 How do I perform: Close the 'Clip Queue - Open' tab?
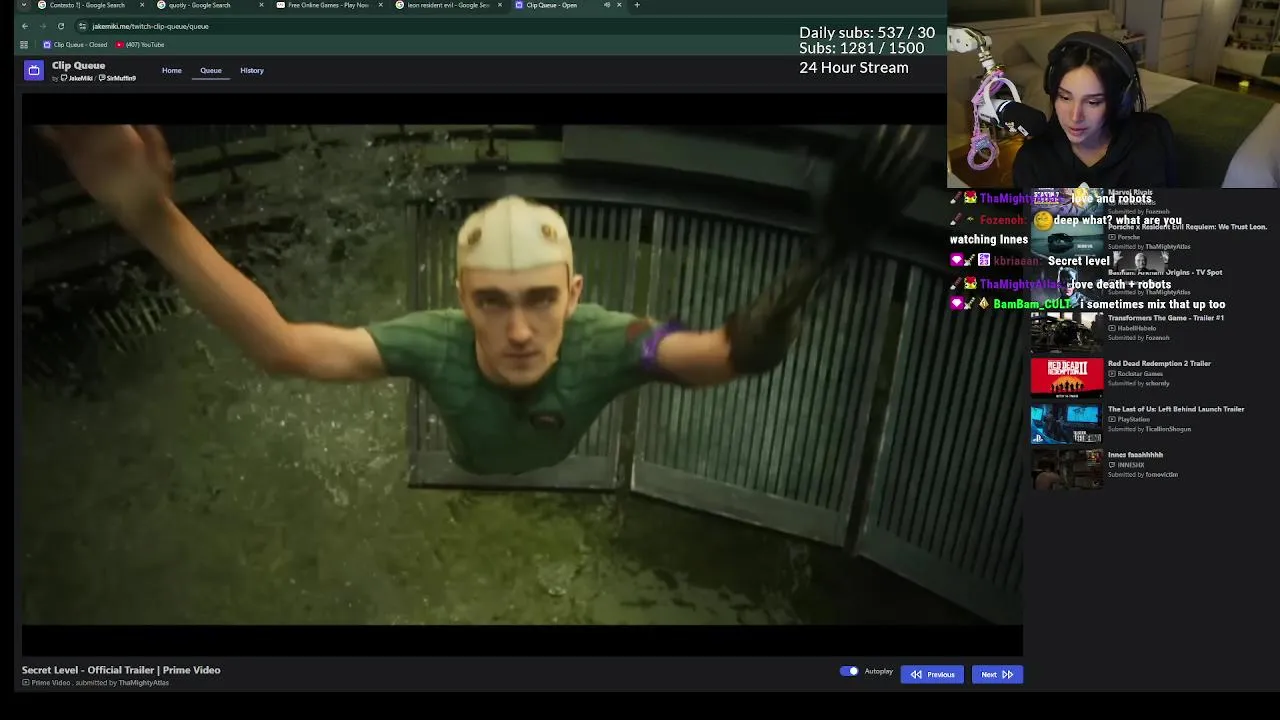click(x=619, y=5)
